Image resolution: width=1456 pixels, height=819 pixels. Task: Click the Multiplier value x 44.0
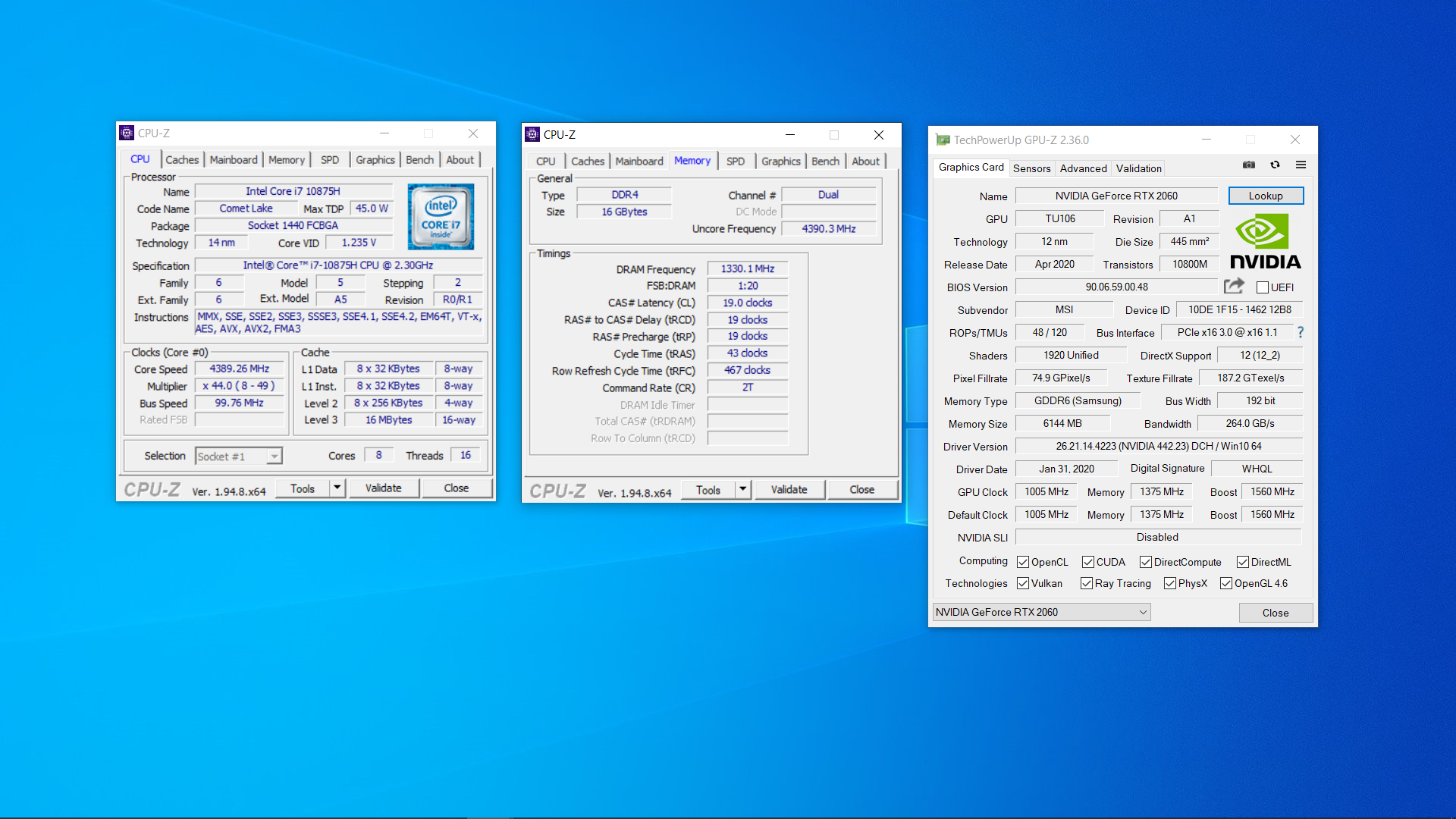click(x=240, y=385)
